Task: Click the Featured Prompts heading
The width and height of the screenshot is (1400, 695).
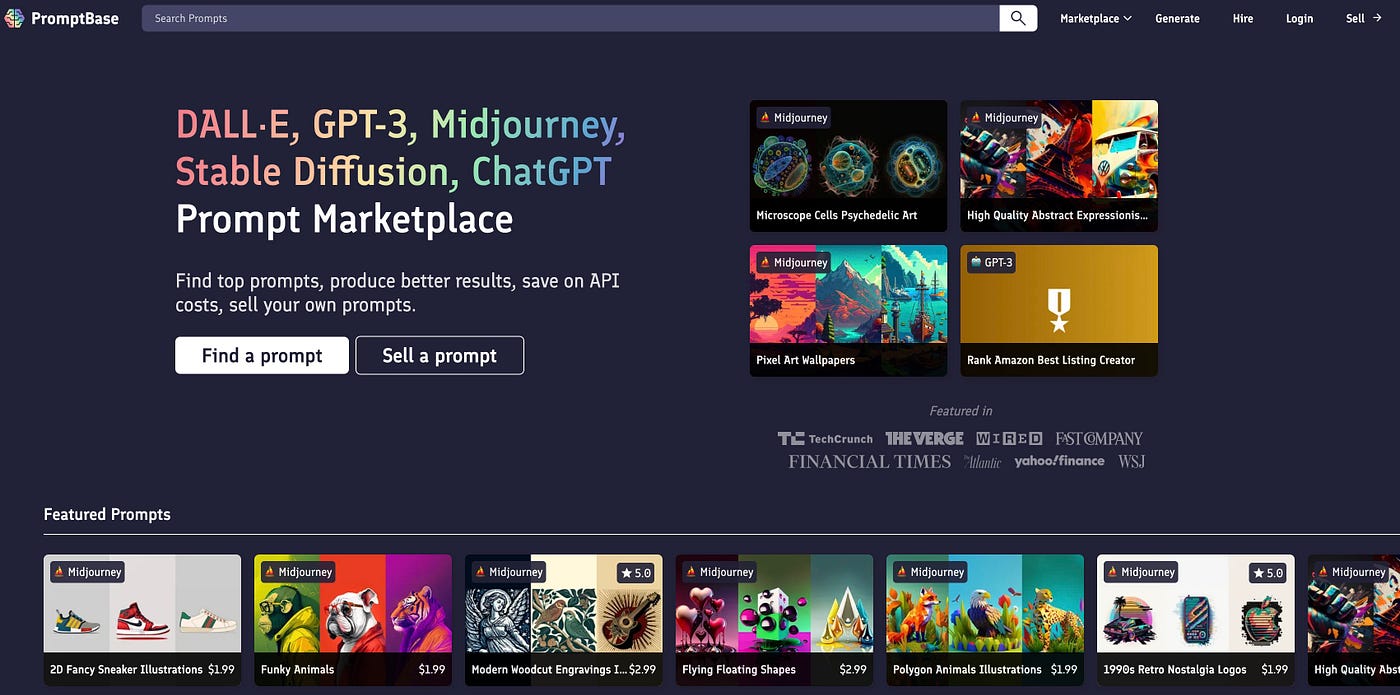Action: 107,514
